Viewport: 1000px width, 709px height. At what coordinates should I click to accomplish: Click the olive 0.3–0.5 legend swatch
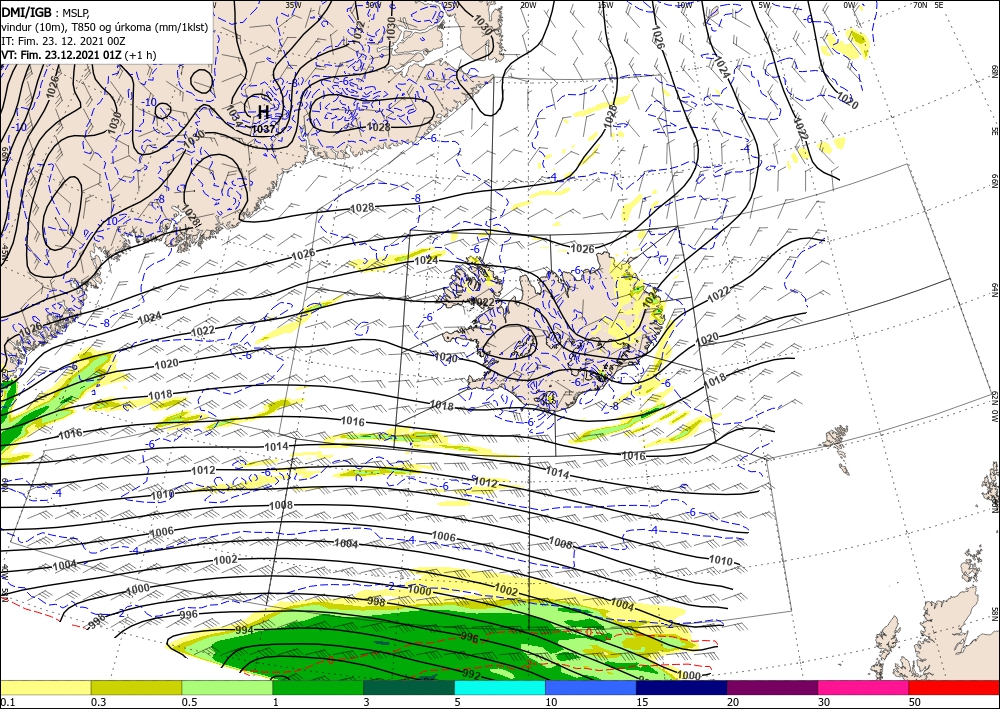[x=136, y=687]
